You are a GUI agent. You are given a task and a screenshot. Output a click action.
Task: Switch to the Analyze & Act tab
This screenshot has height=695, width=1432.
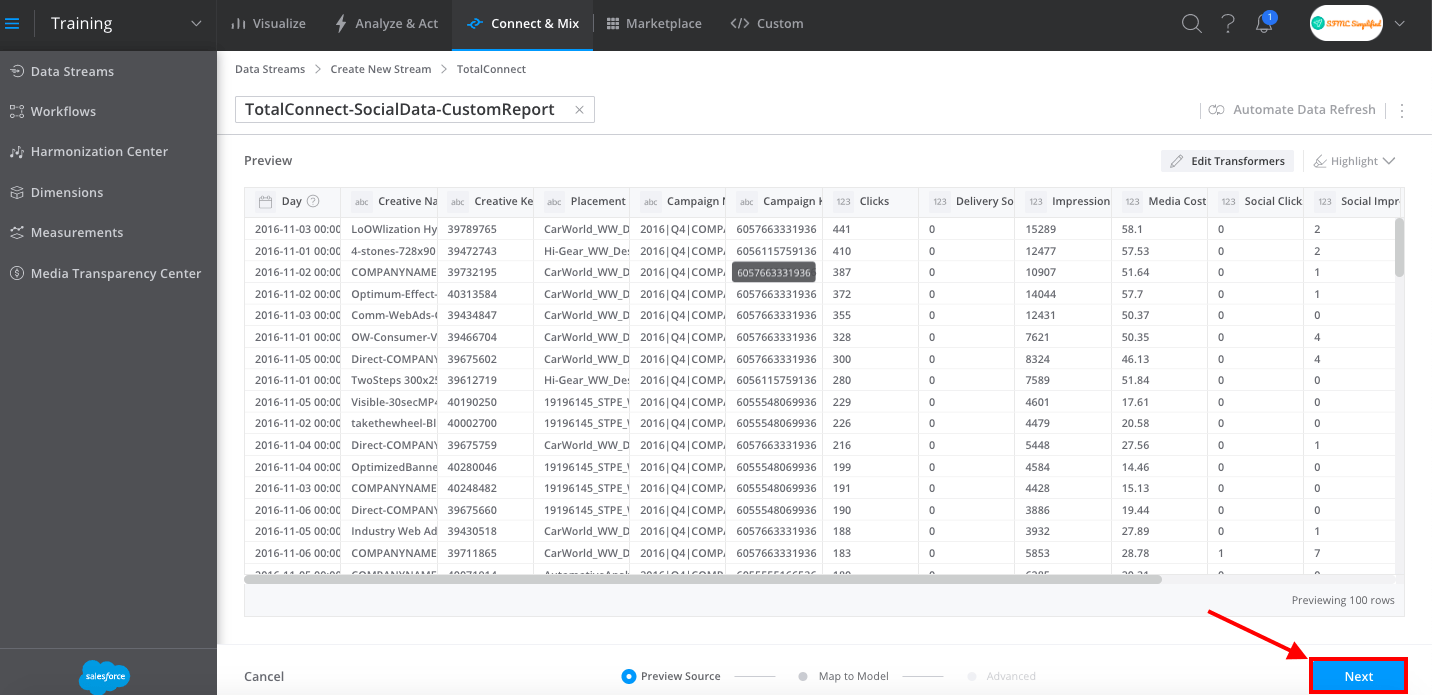386,23
